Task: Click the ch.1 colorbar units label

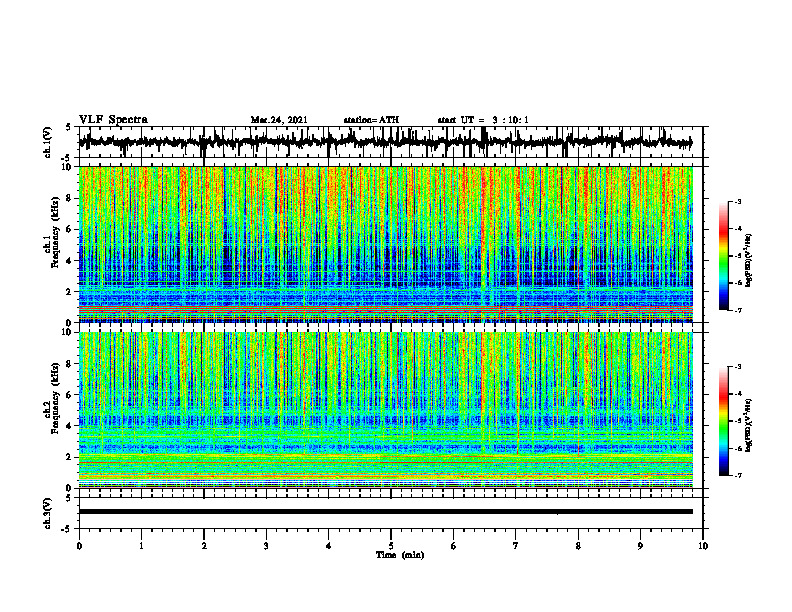Action: pos(750,260)
